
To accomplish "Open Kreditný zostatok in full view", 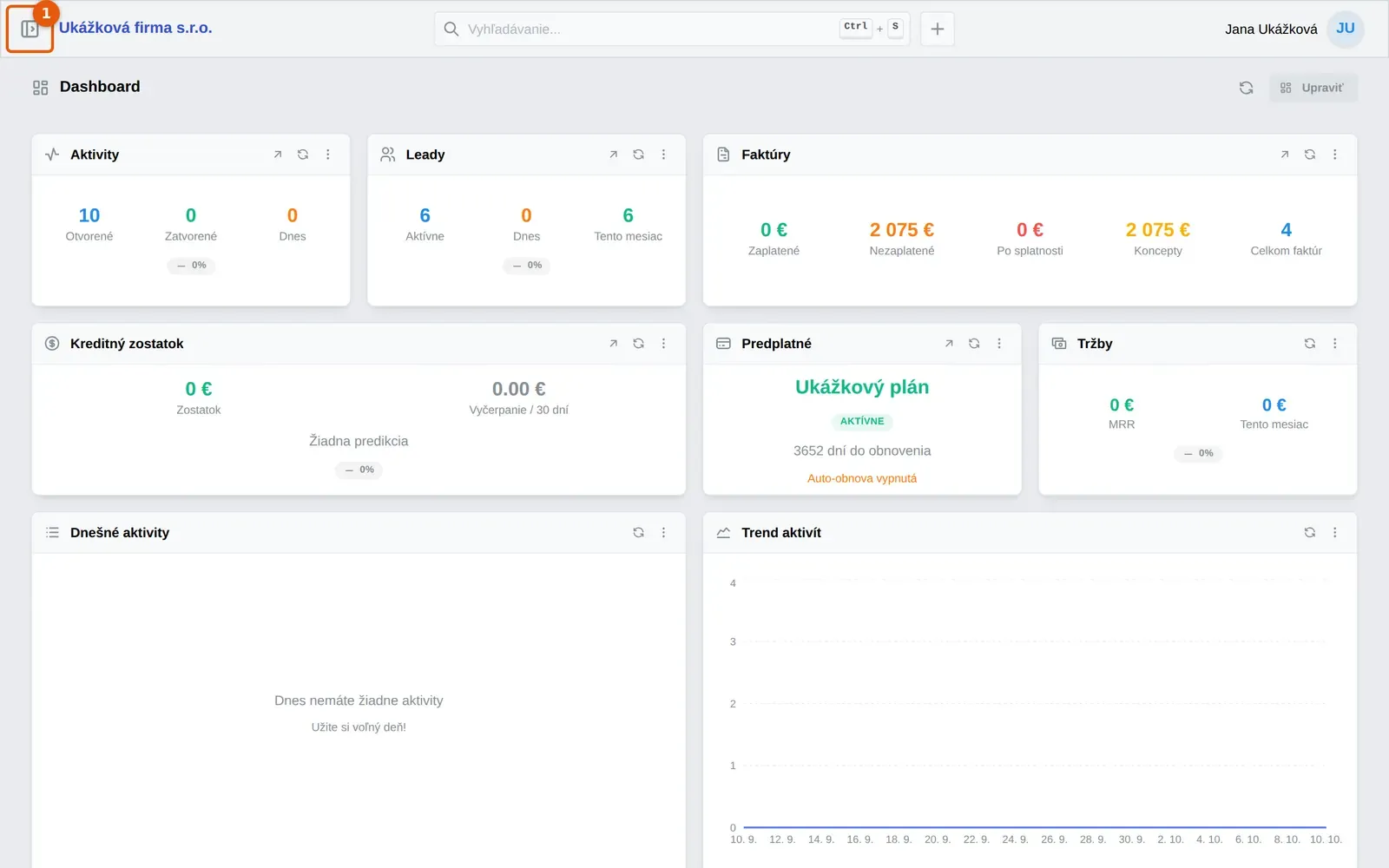I will point(614,344).
